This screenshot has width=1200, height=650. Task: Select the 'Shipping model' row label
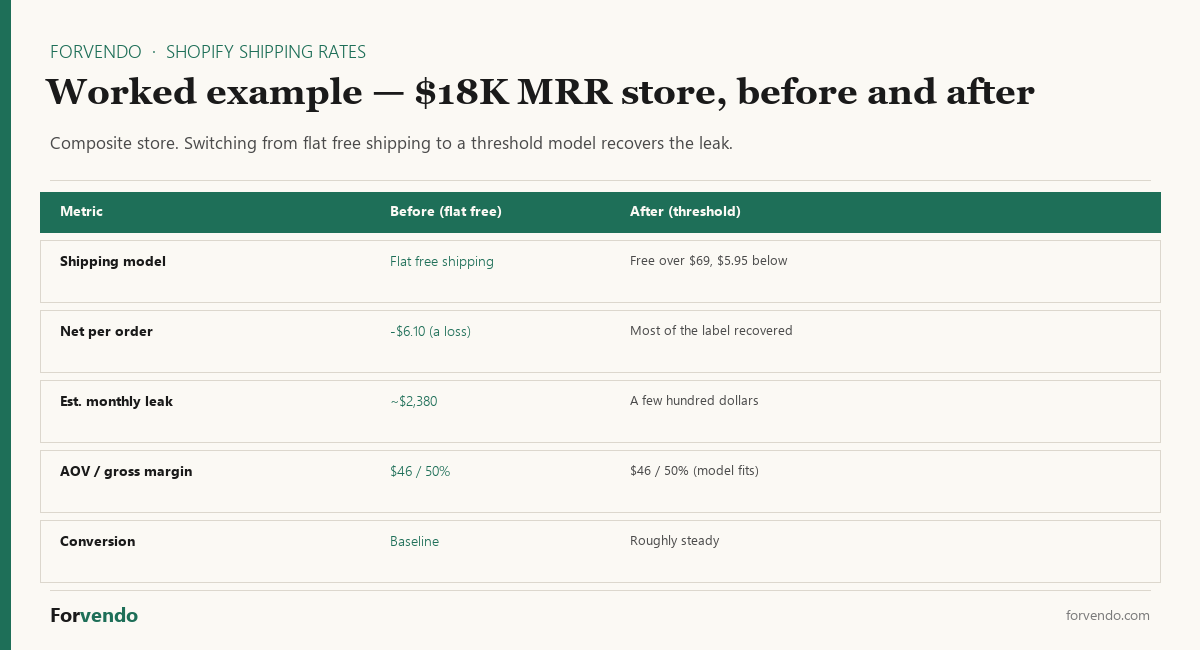[x=113, y=262]
